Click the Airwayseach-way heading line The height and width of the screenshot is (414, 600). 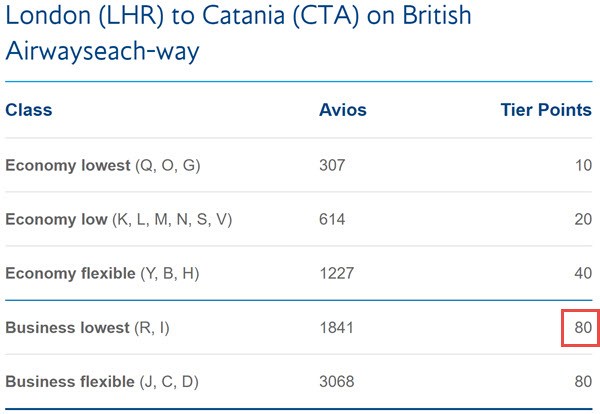coord(103,51)
